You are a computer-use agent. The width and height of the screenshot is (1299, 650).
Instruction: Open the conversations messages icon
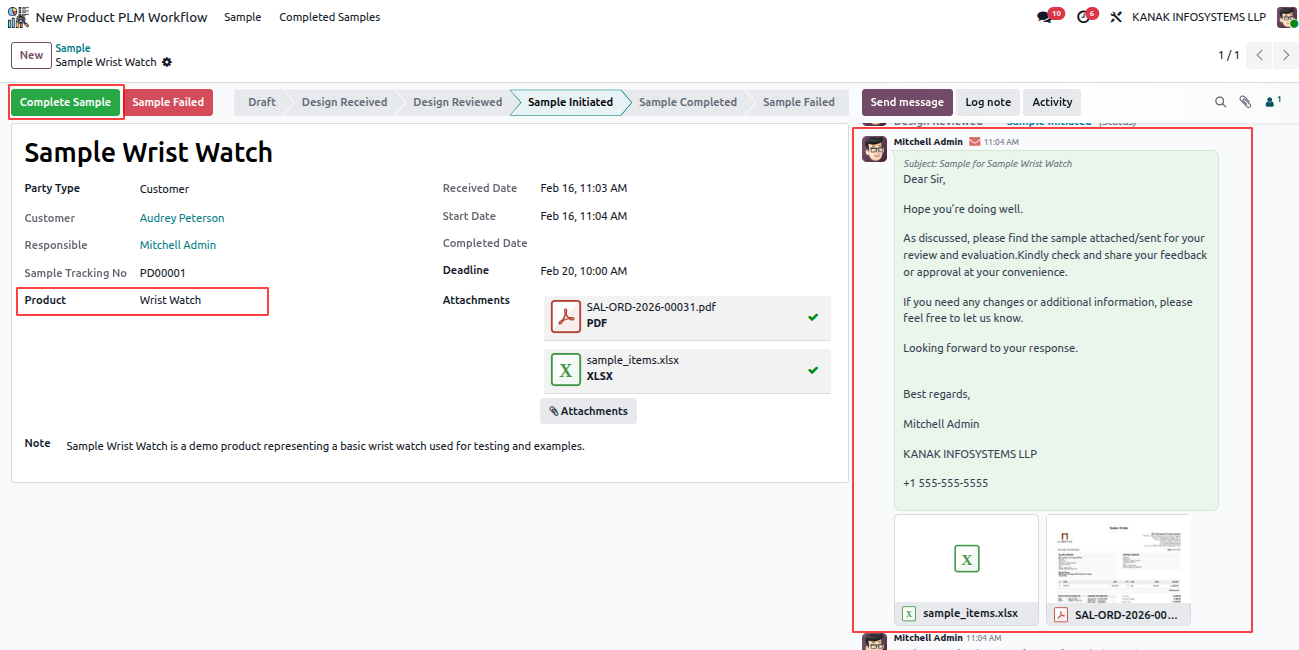[1045, 17]
